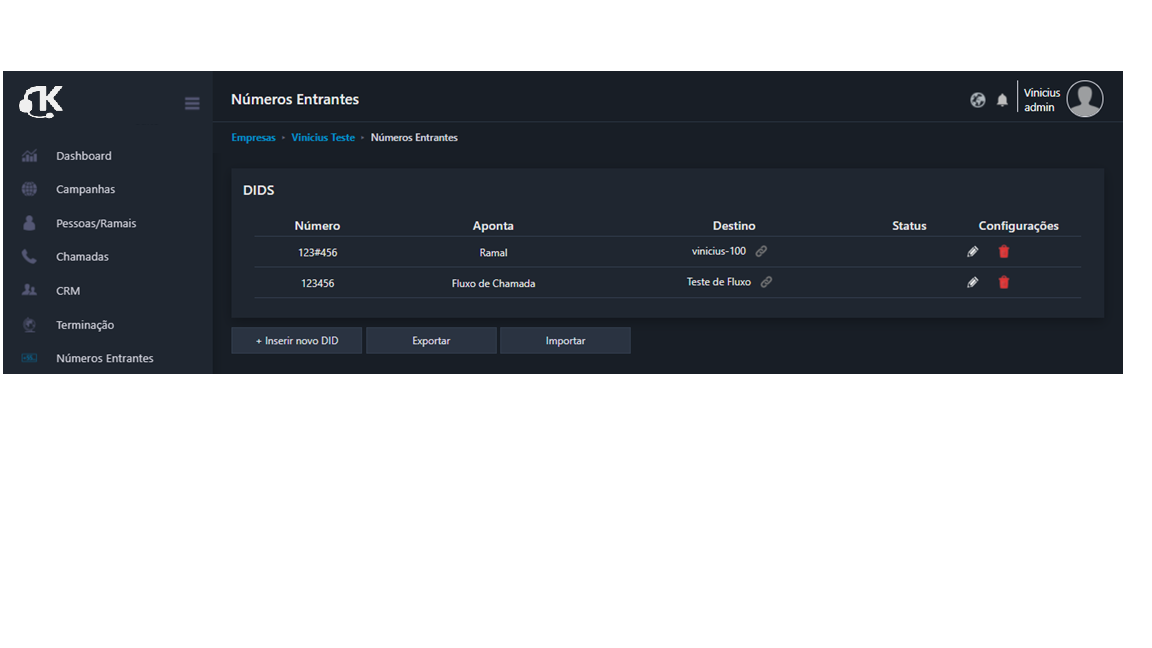
Task: Click the Chamadas phone icon
Action: point(29,256)
